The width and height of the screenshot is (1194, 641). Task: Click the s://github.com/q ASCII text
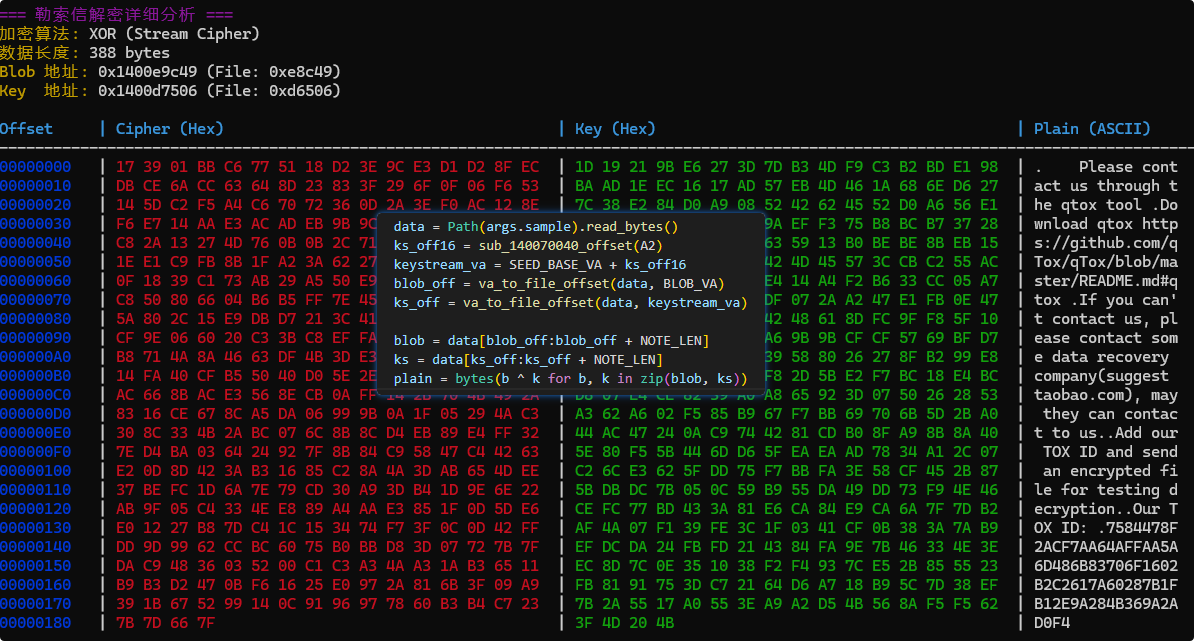[1106, 243]
